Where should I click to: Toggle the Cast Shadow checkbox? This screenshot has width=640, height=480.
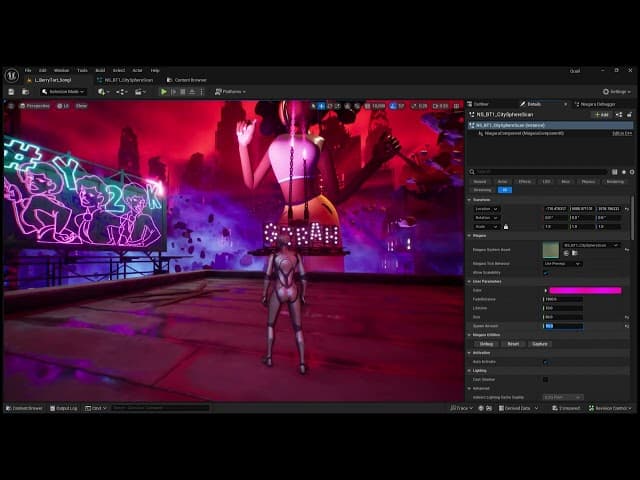click(545, 380)
